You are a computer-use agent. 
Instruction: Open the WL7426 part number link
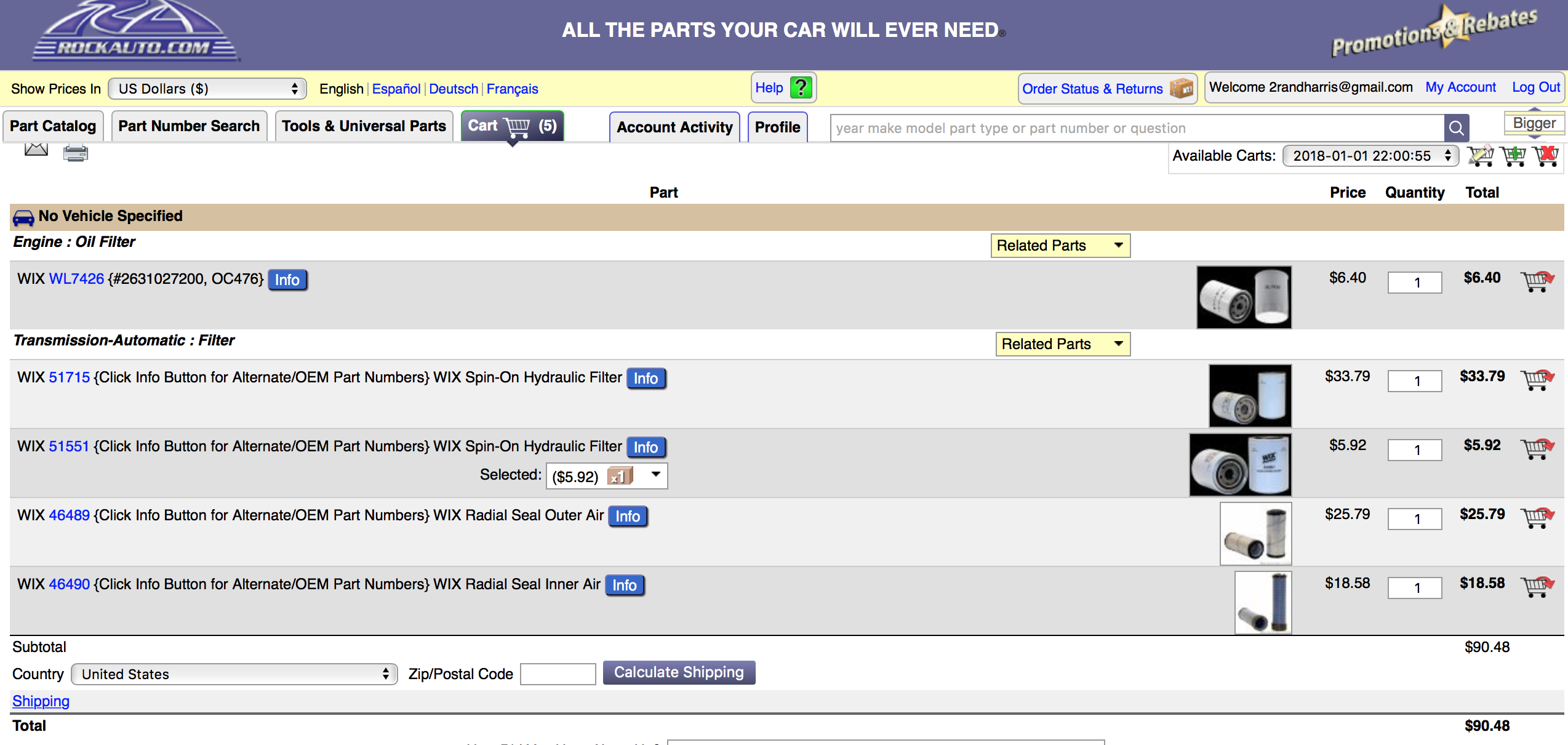coord(76,278)
